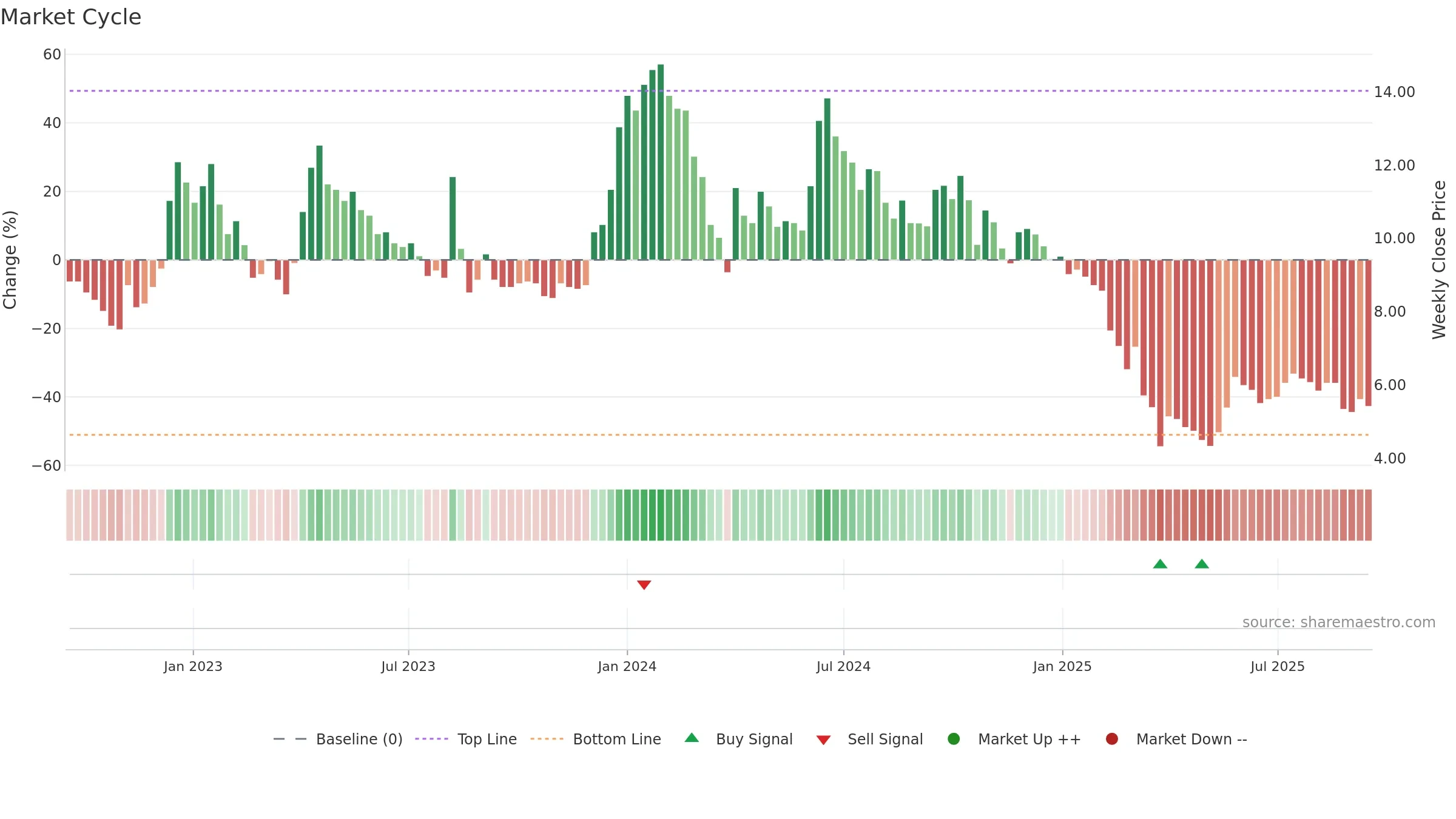
Task: Click the red Sell Signal triangle in legend
Action: [x=823, y=740]
